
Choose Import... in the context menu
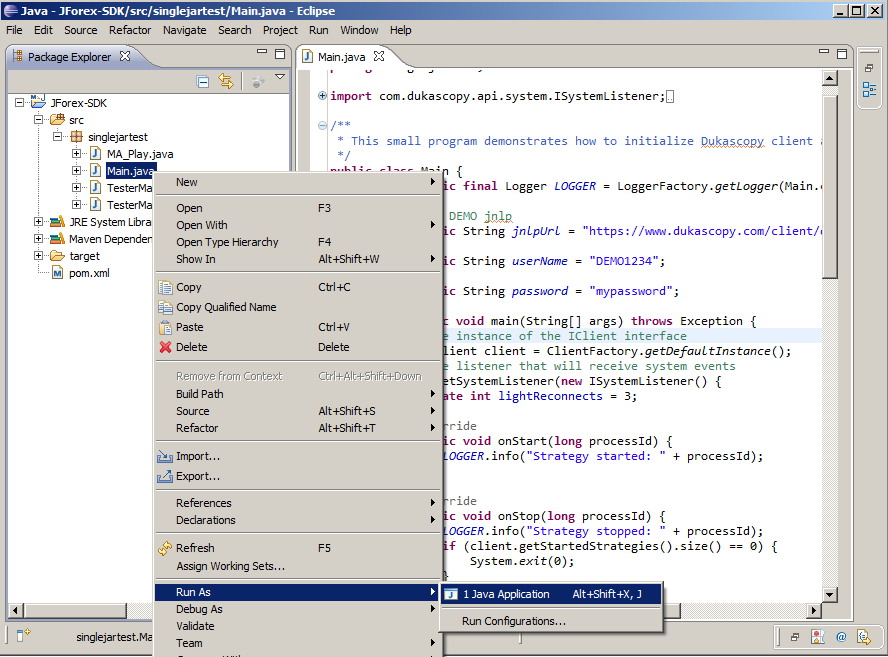pyautogui.click(x=298, y=456)
